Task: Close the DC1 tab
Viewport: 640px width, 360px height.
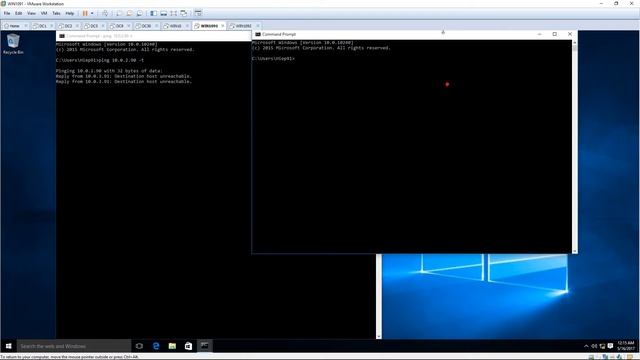Action: coord(51,26)
